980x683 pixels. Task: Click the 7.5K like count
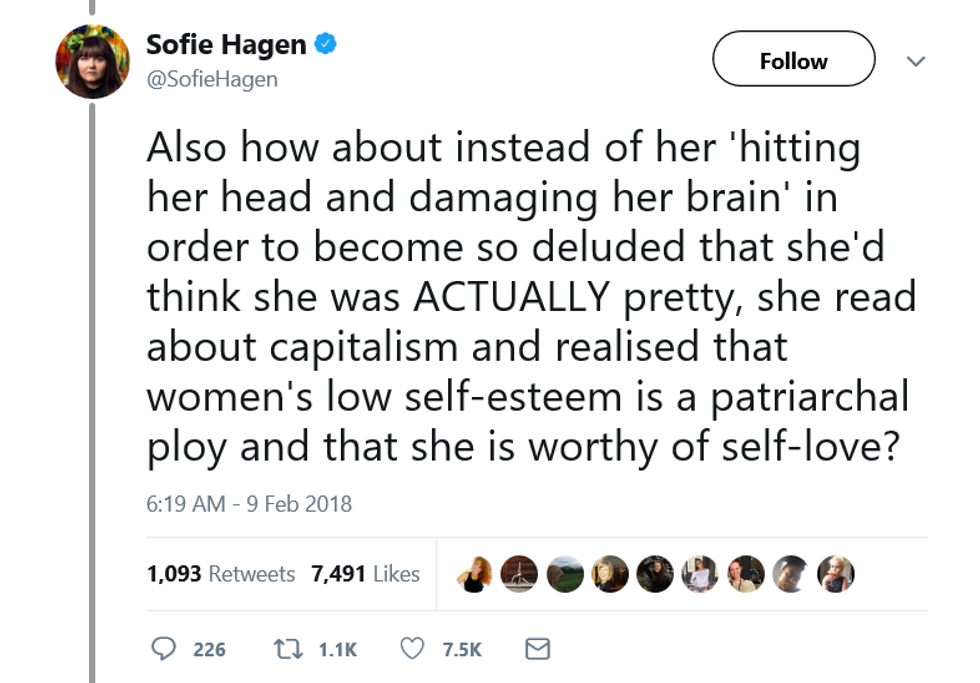coord(462,650)
